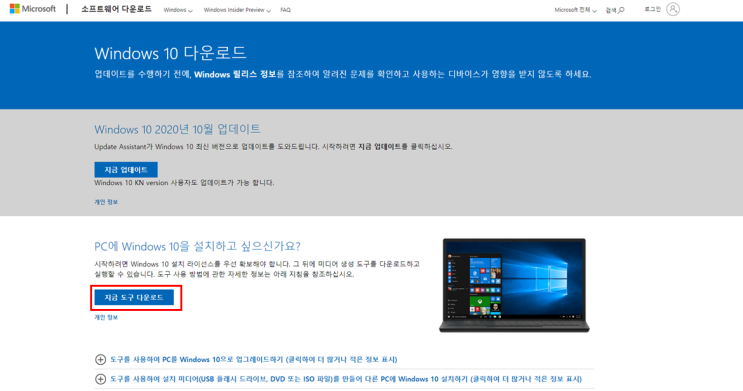
Task: Expand the plus icon for 설치 미디어 section
Action: 100,379
